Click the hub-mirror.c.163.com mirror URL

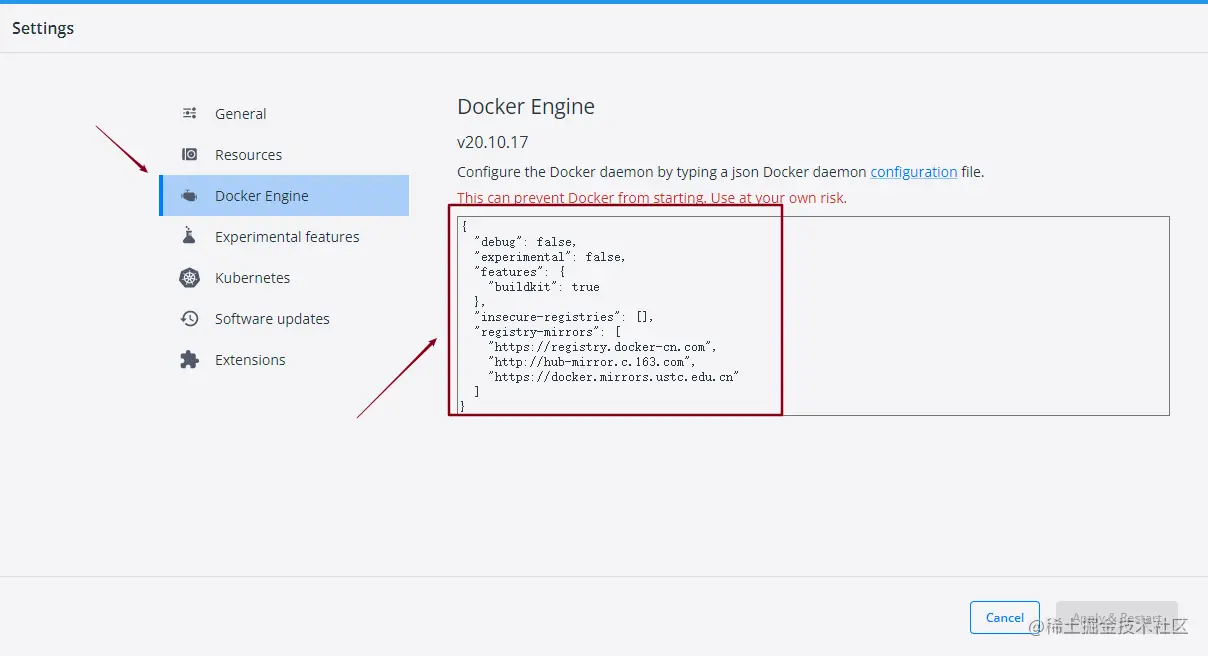pyautogui.click(x=591, y=362)
